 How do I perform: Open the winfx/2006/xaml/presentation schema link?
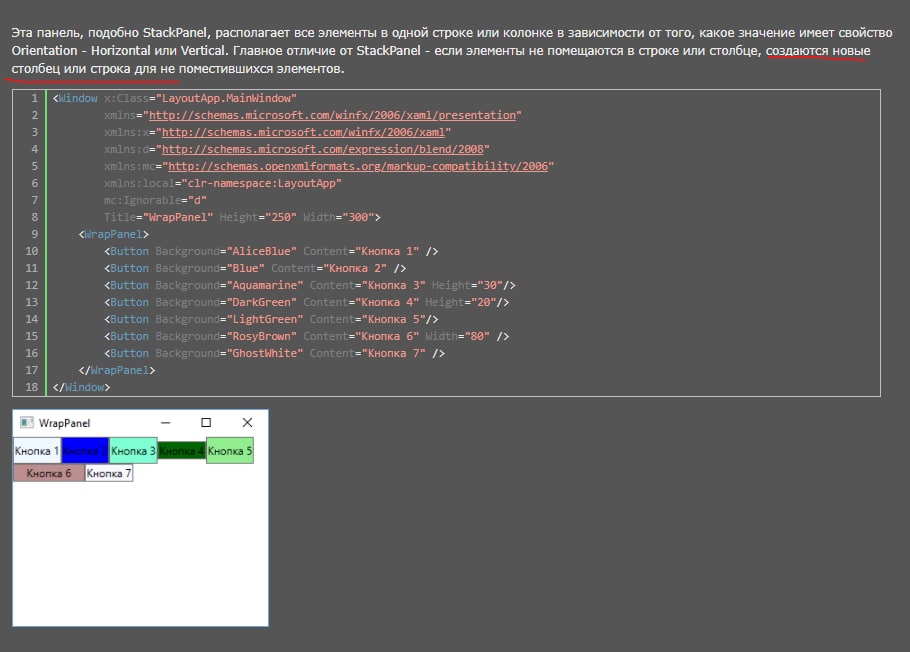[x=332, y=115]
